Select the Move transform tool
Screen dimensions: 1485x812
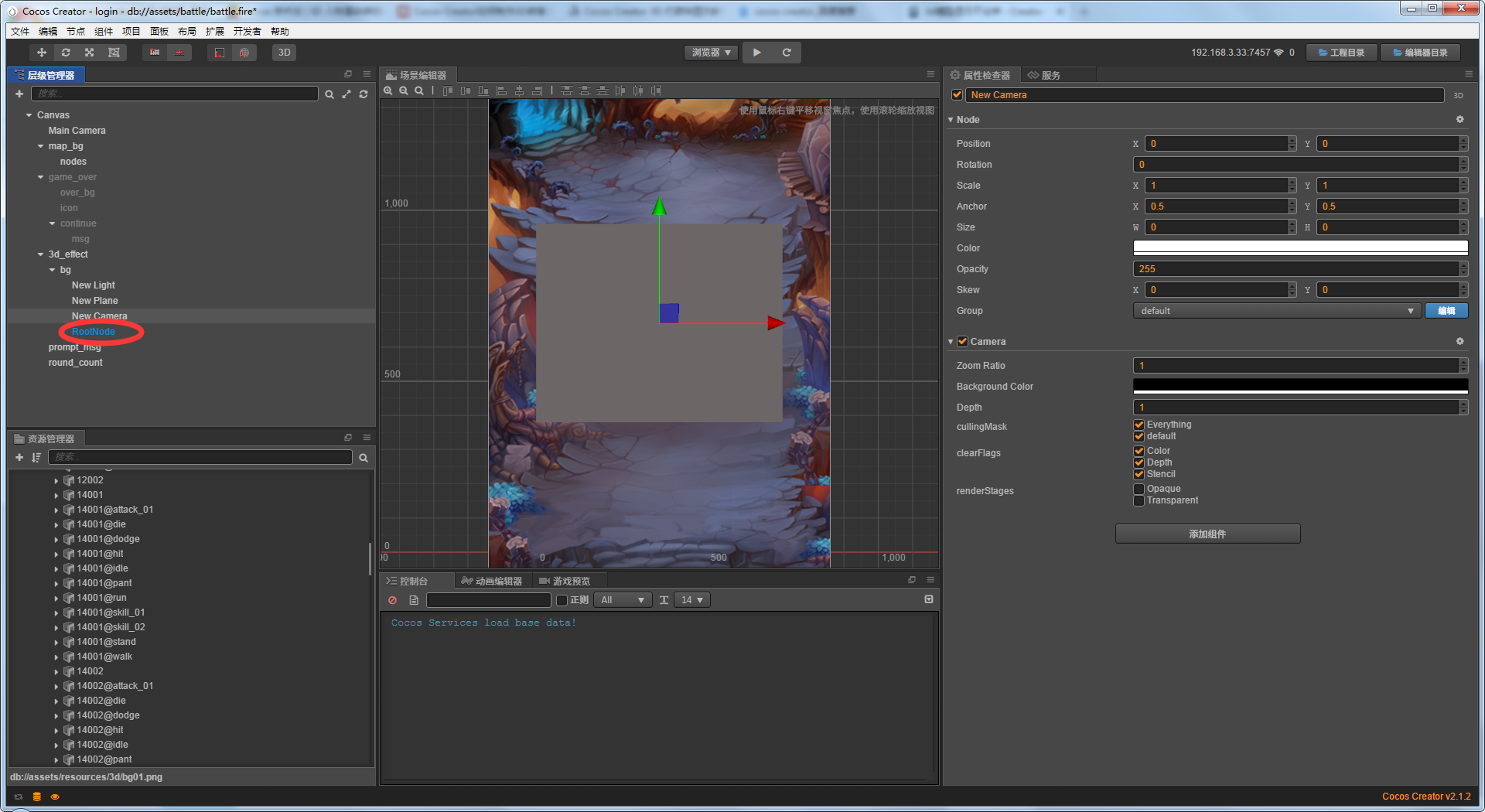pos(42,53)
